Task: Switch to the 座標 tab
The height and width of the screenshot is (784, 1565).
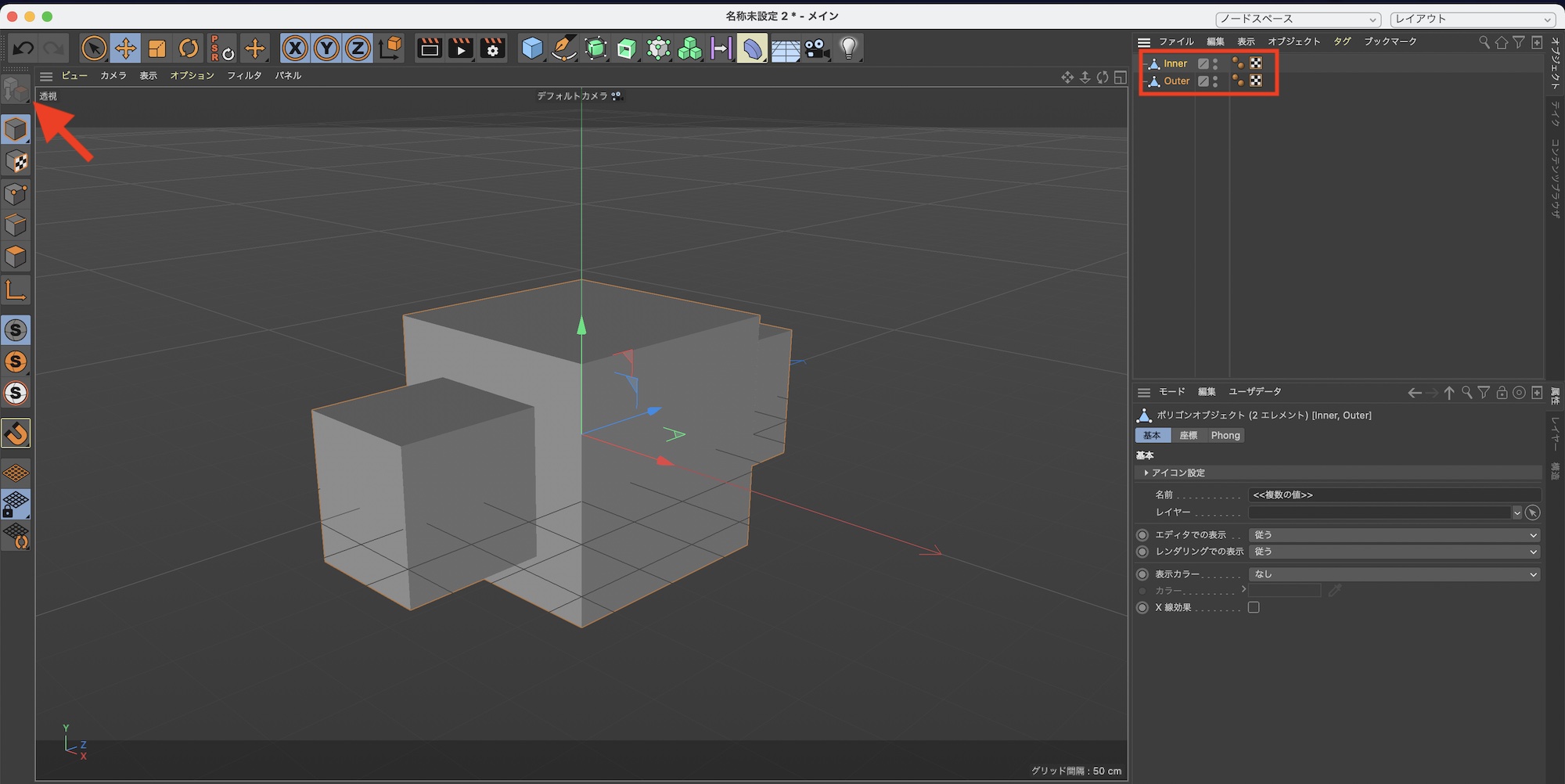Action: tap(1188, 436)
